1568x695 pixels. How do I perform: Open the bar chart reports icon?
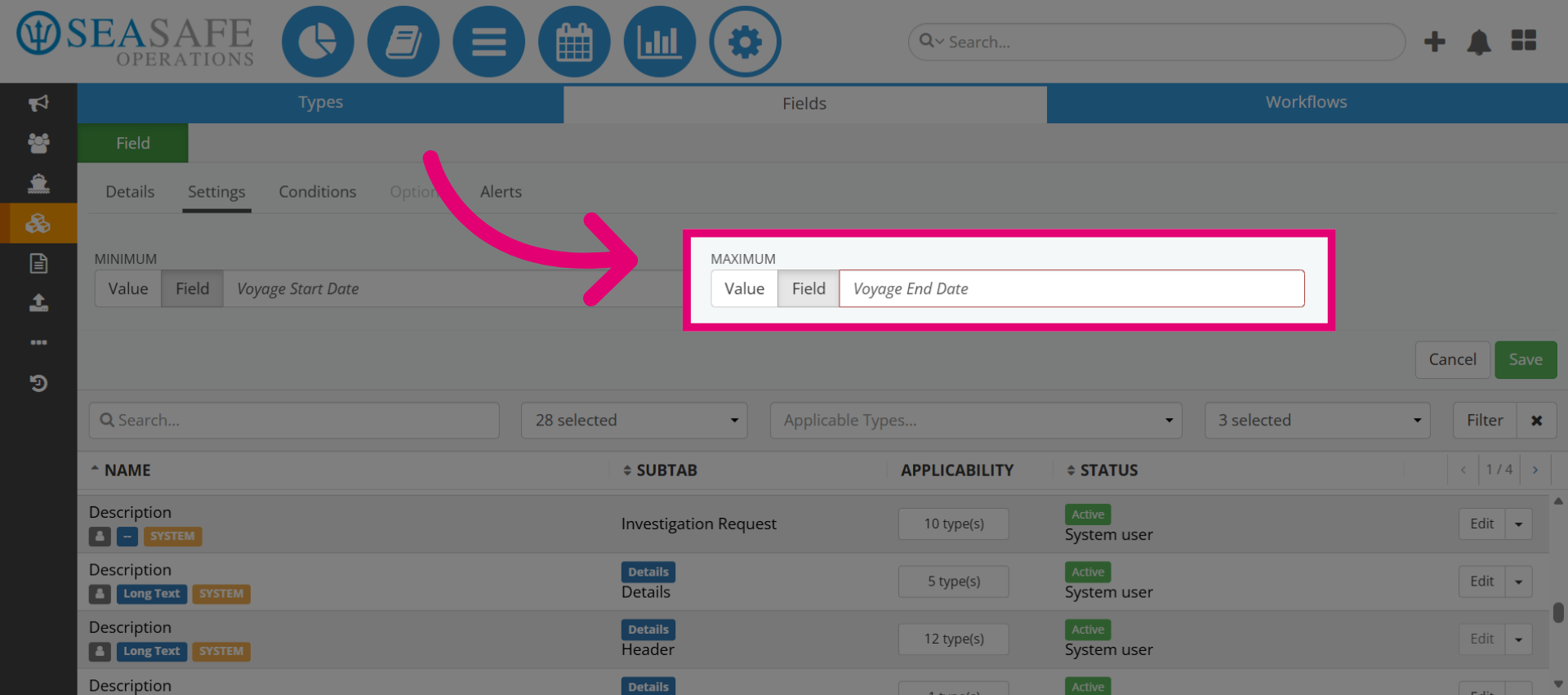pos(659,42)
